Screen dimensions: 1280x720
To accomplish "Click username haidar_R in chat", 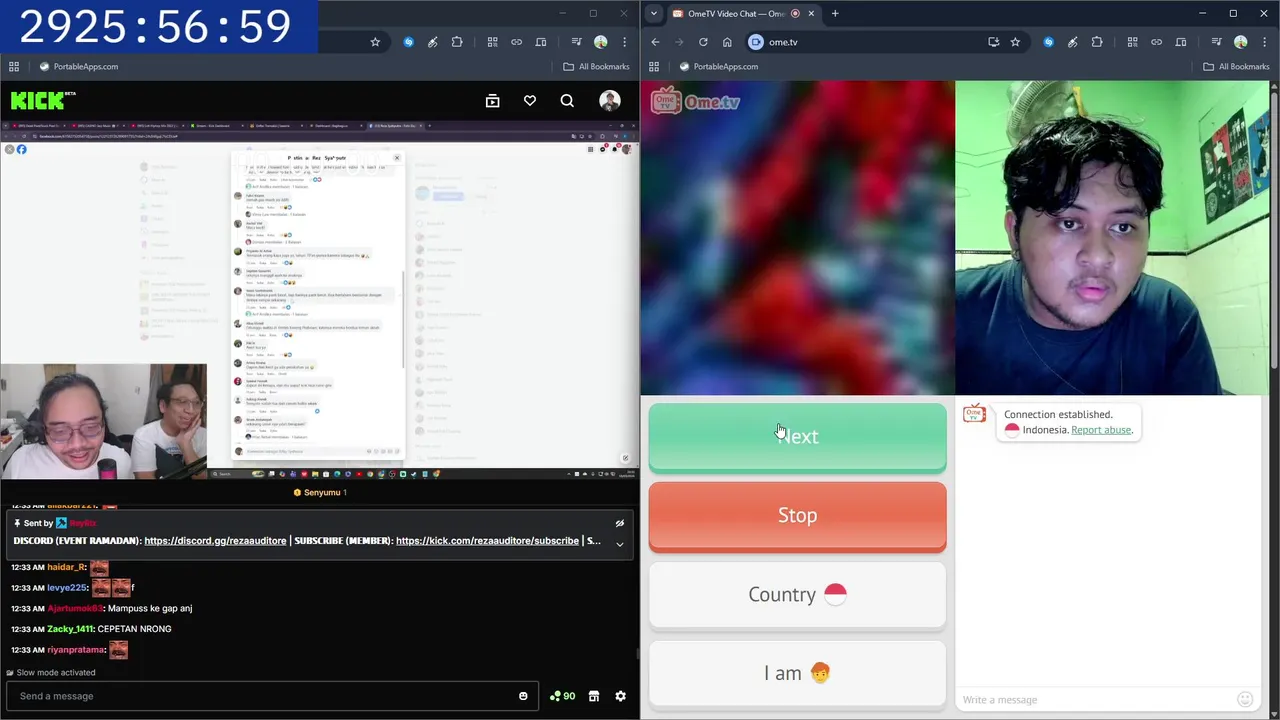I will pos(66,567).
